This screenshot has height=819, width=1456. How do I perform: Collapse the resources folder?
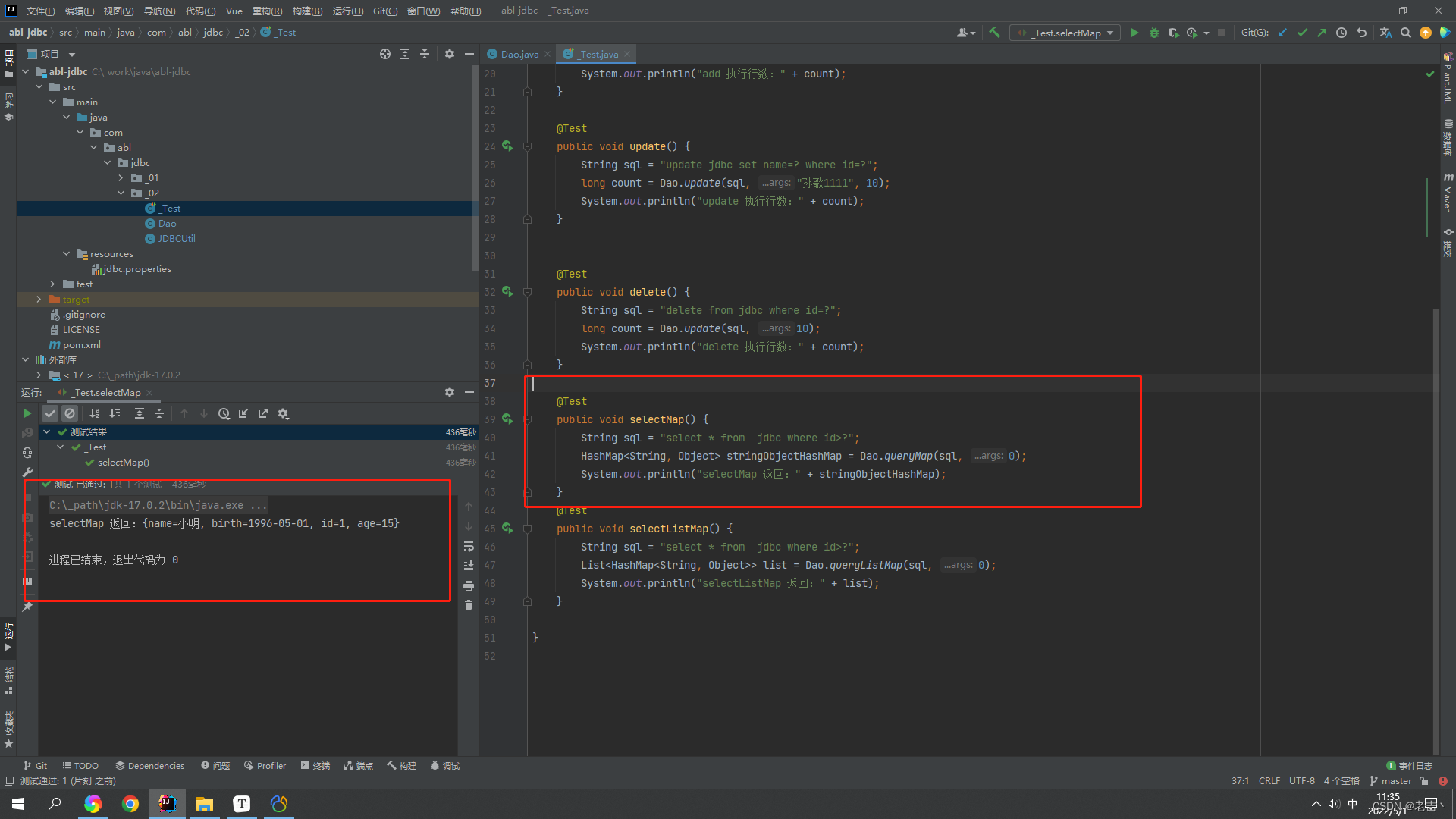tap(67, 253)
